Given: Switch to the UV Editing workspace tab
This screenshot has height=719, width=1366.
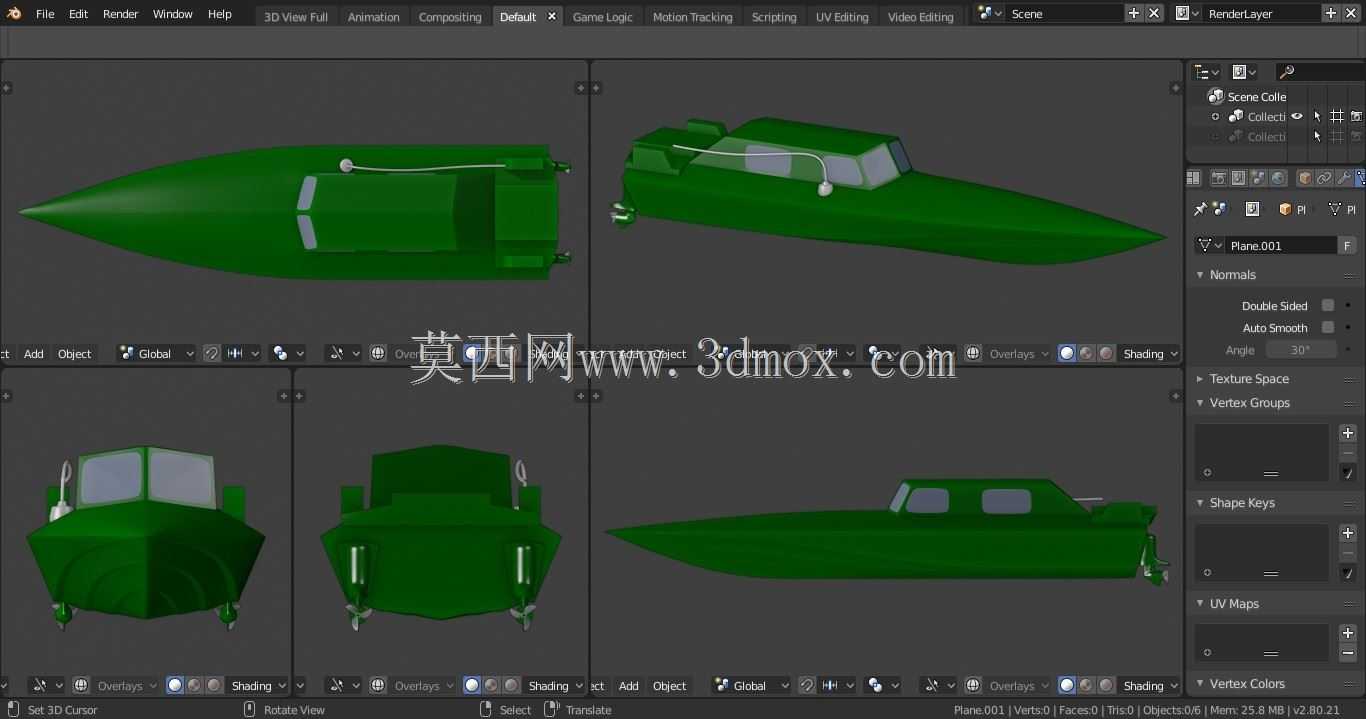Looking at the screenshot, I should pyautogui.click(x=842, y=17).
